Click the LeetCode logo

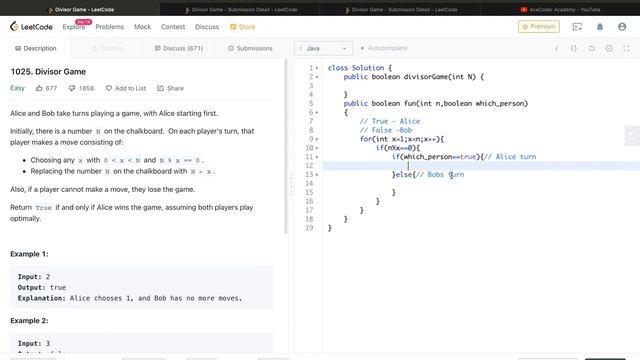point(31,27)
